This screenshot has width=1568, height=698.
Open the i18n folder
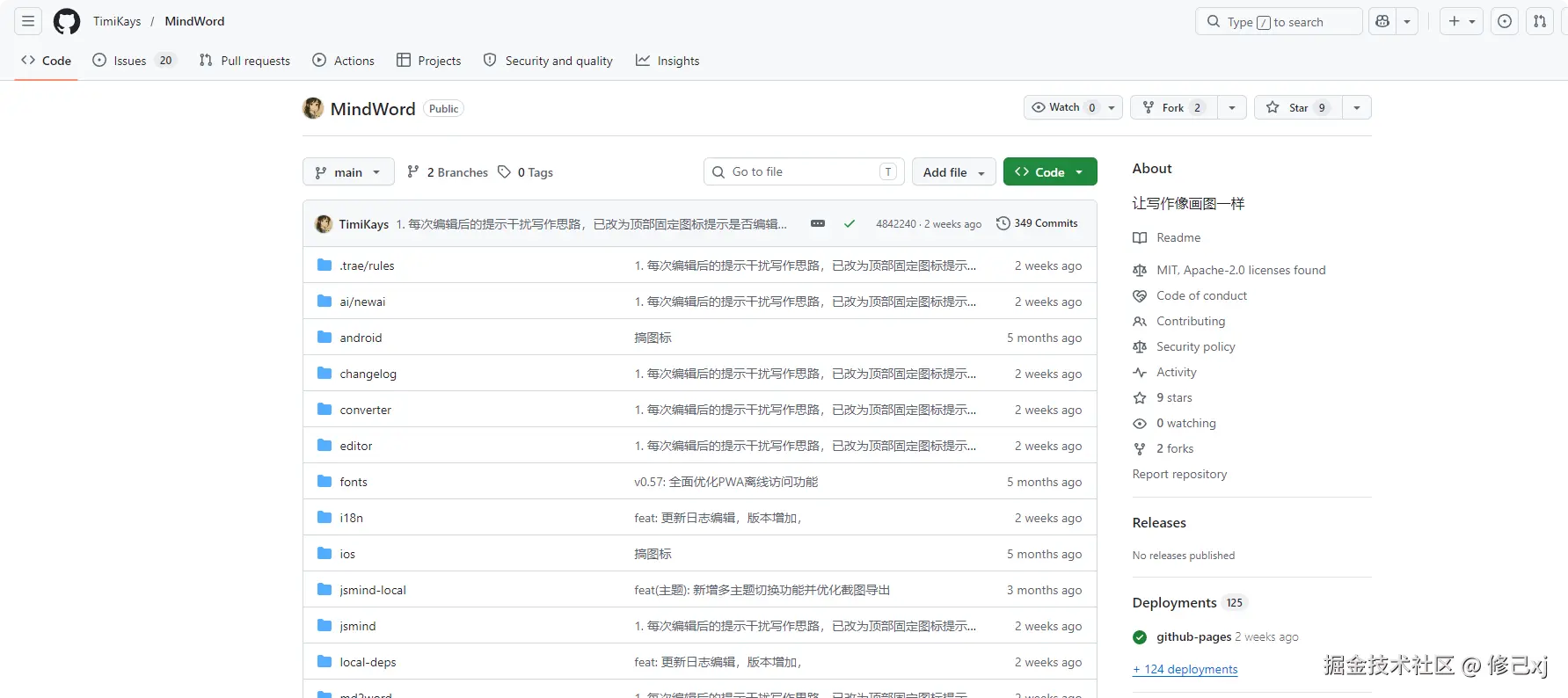click(352, 518)
